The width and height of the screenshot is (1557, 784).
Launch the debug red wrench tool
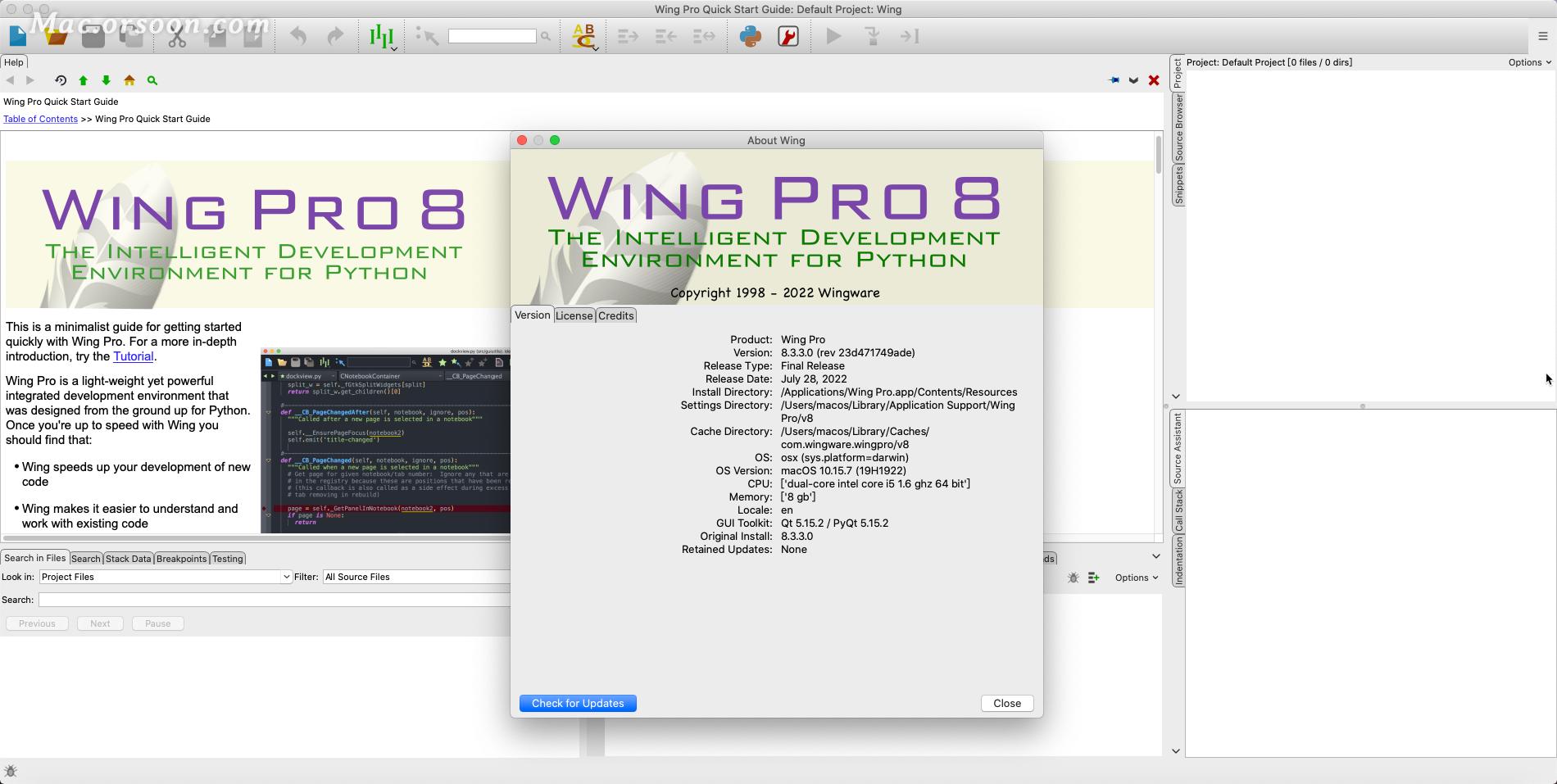pyautogui.click(x=788, y=36)
